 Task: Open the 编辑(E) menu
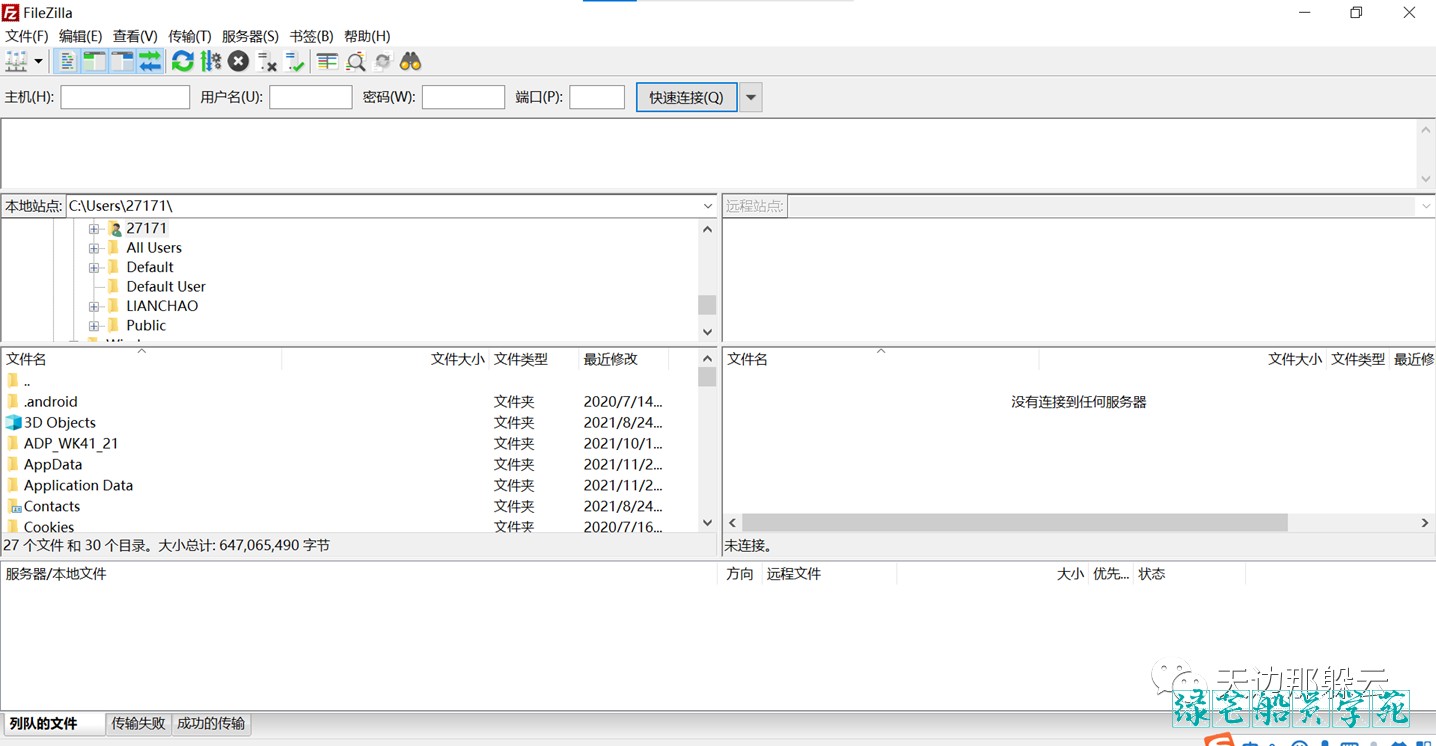coord(81,36)
